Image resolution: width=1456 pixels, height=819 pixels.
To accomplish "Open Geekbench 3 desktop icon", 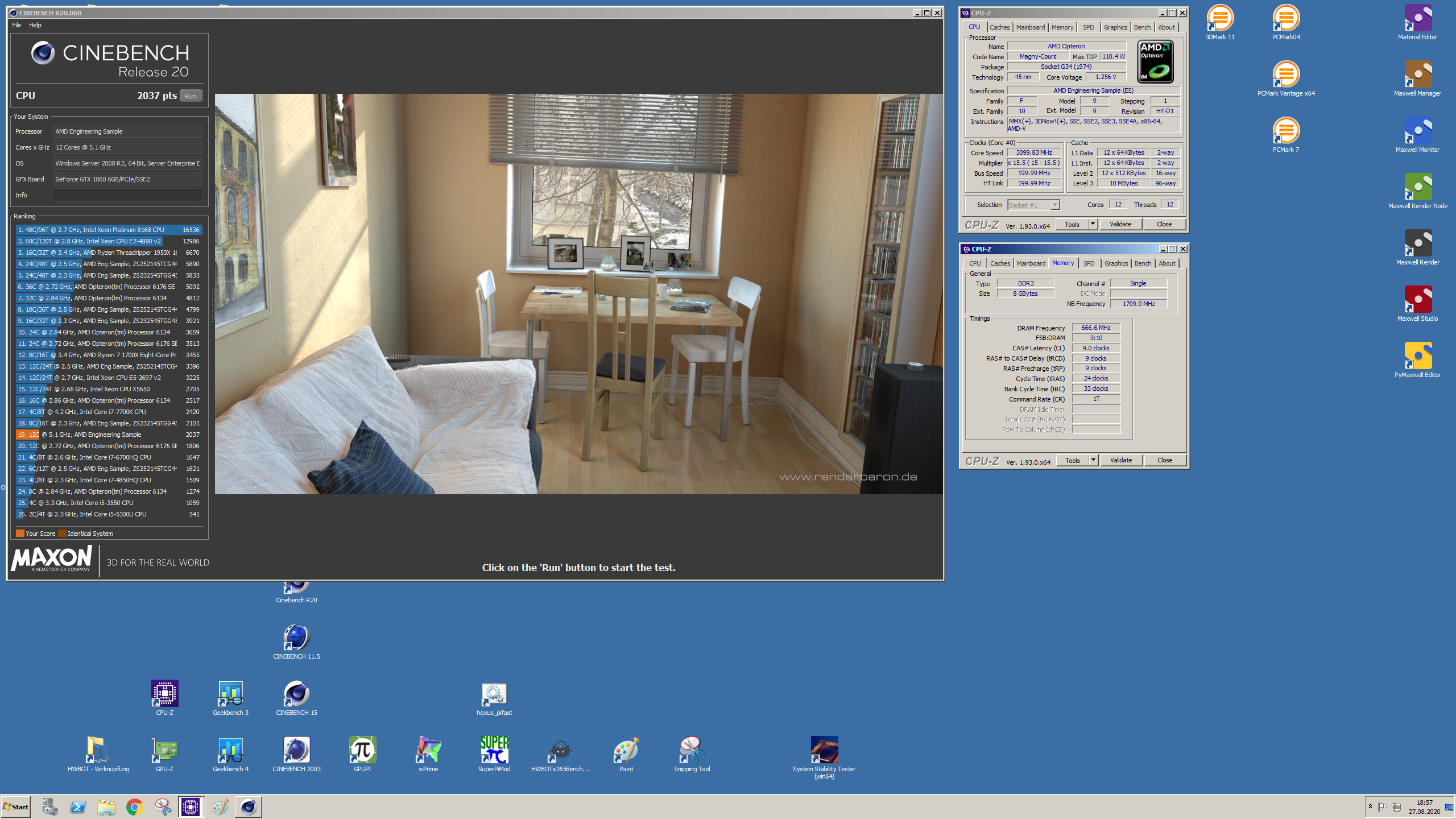I will pos(230,698).
